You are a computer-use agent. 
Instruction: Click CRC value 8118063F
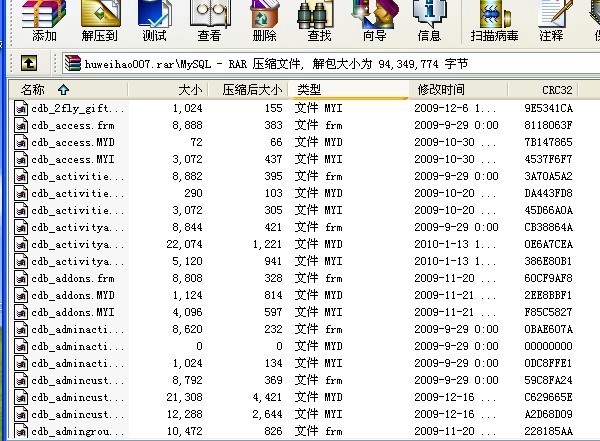point(548,125)
